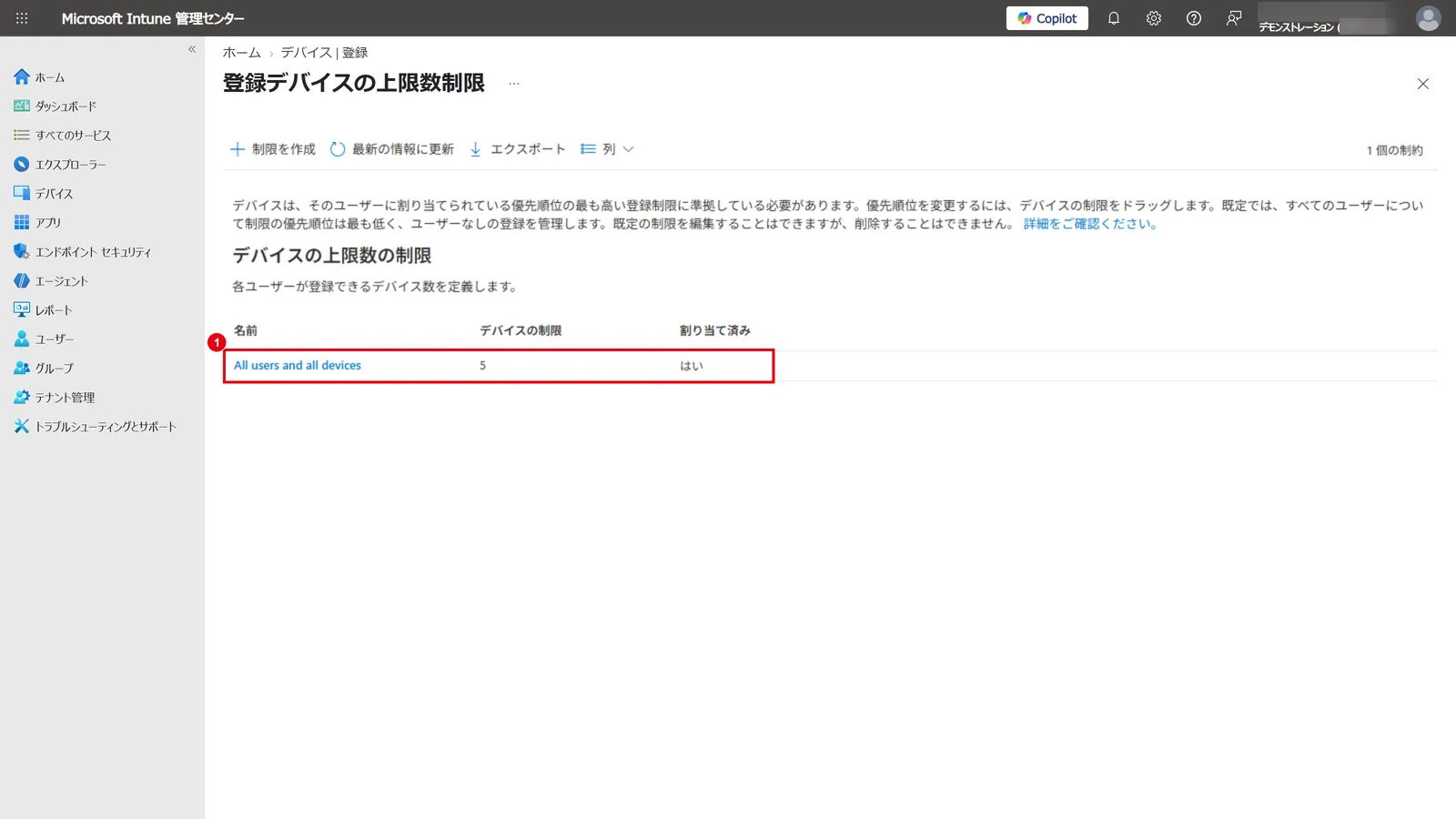The height and width of the screenshot is (819, 1456).
Task: Open グループ in sidebar
Action: coord(45,369)
